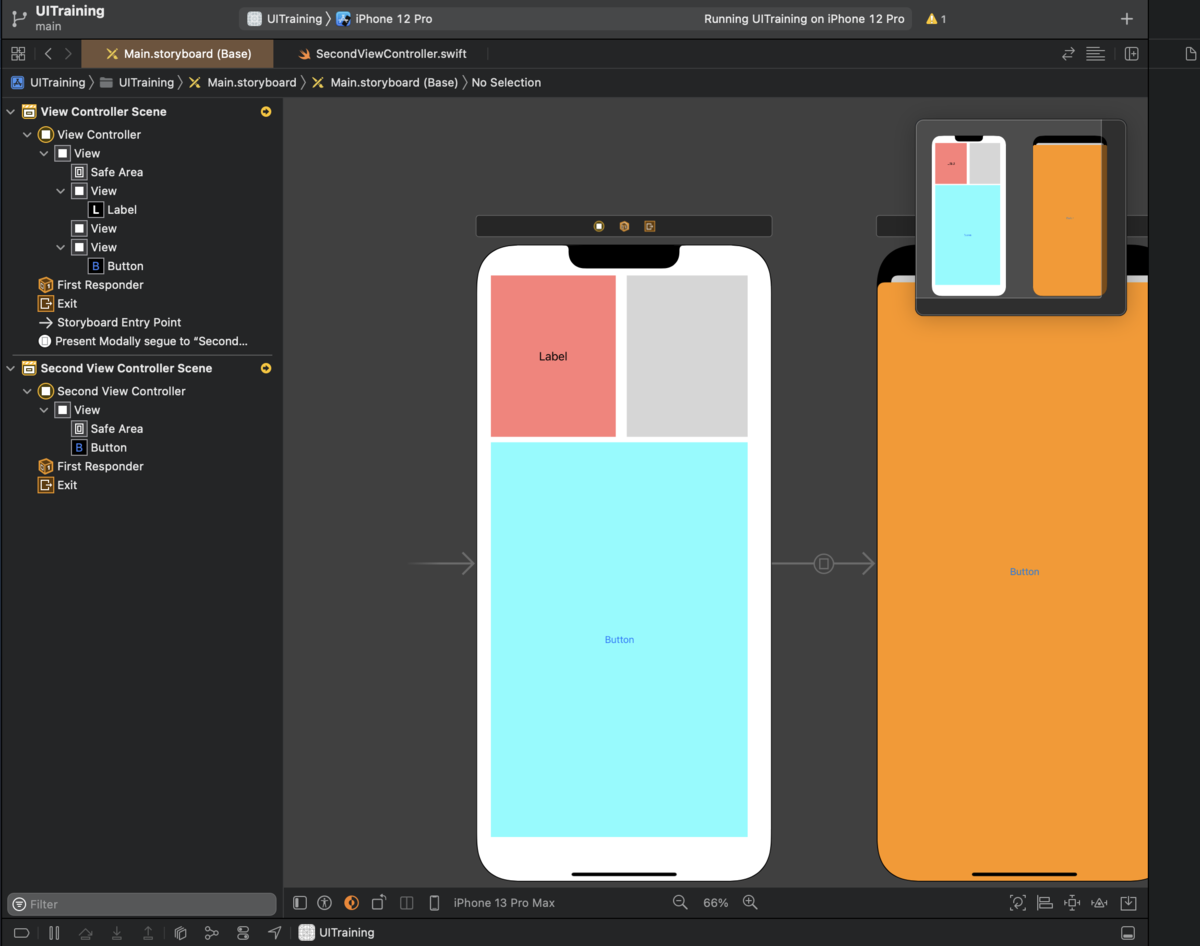Click the step over button
The image size is (1200, 946).
[86, 933]
